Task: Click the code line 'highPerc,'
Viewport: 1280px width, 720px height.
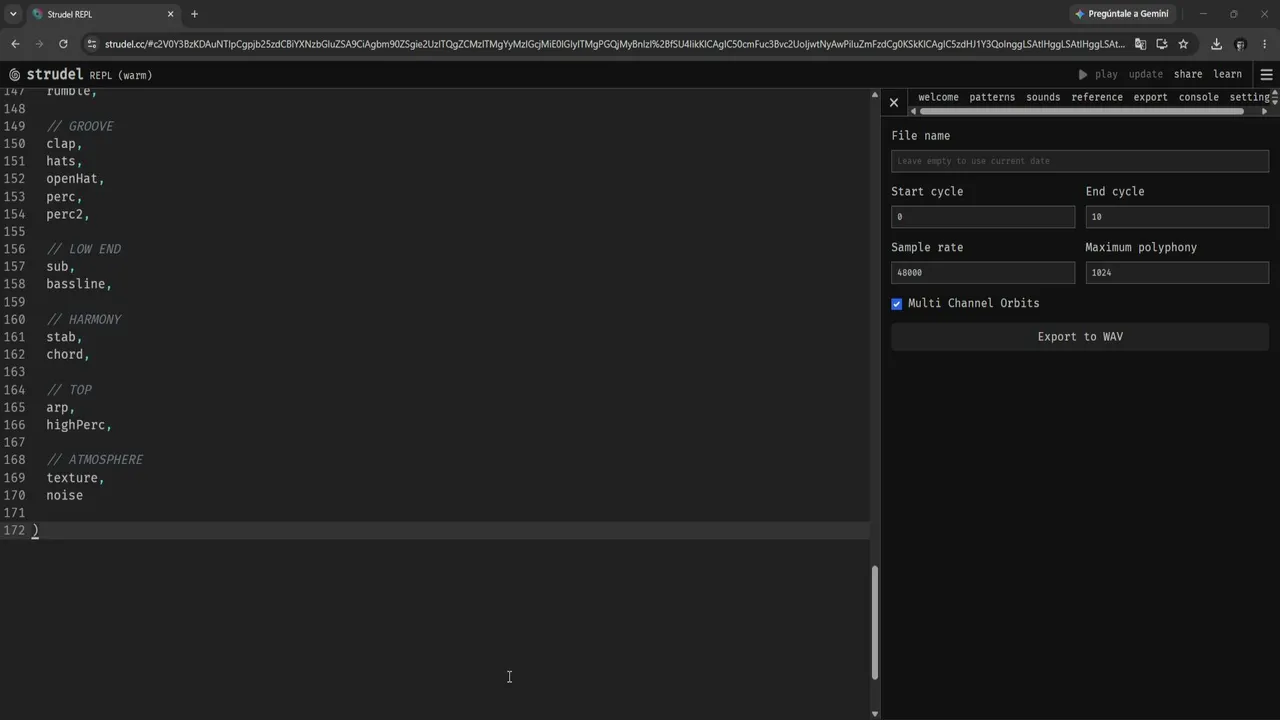Action: pos(79,425)
